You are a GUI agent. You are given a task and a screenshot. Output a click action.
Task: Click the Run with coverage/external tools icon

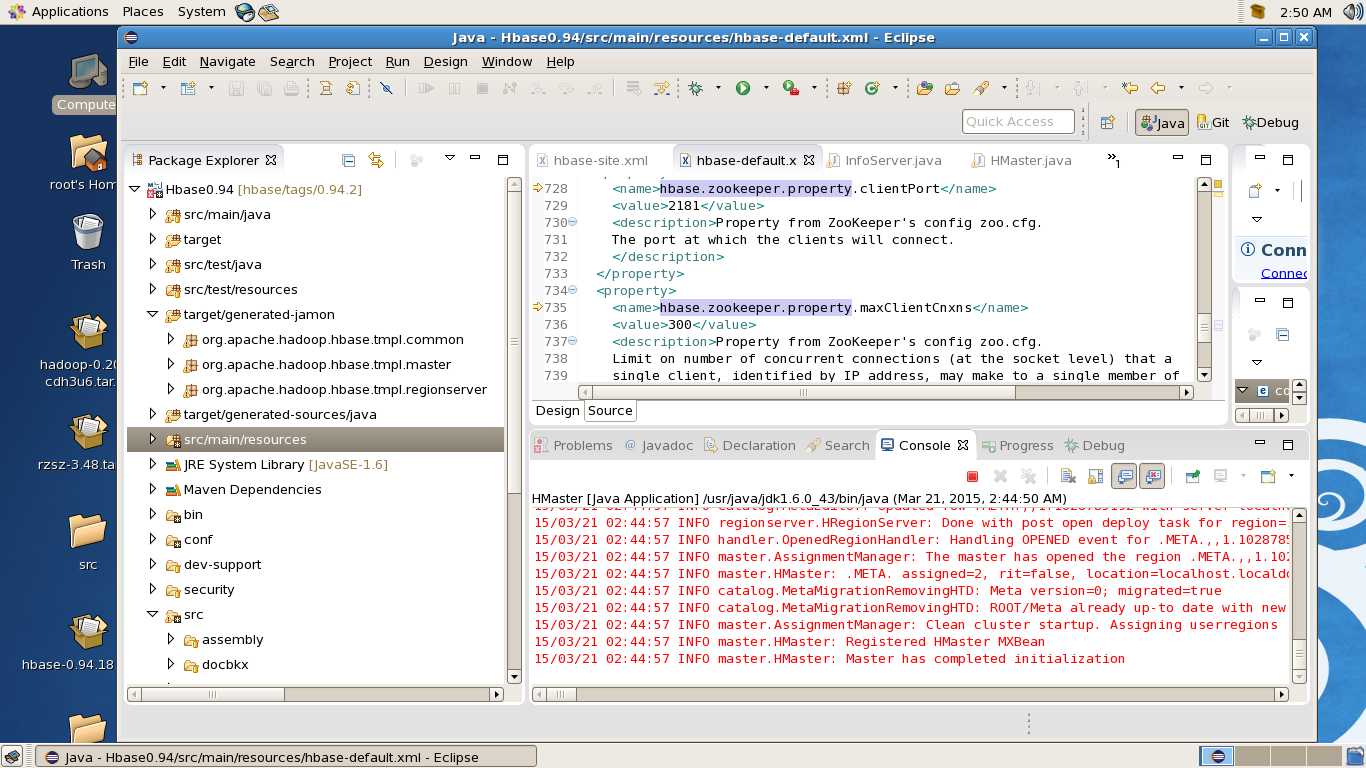pyautogui.click(x=791, y=88)
